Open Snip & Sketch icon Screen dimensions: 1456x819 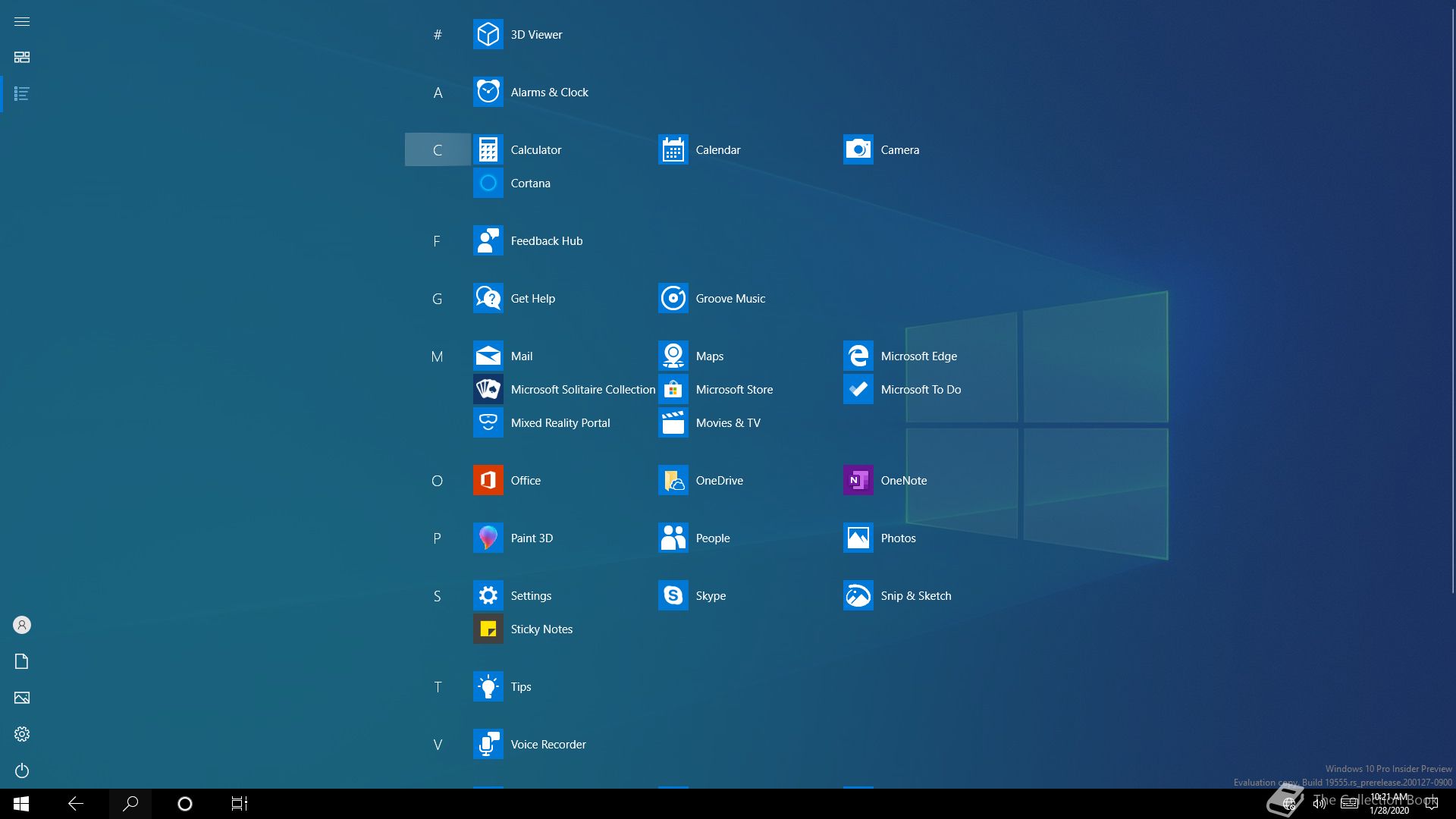click(858, 595)
